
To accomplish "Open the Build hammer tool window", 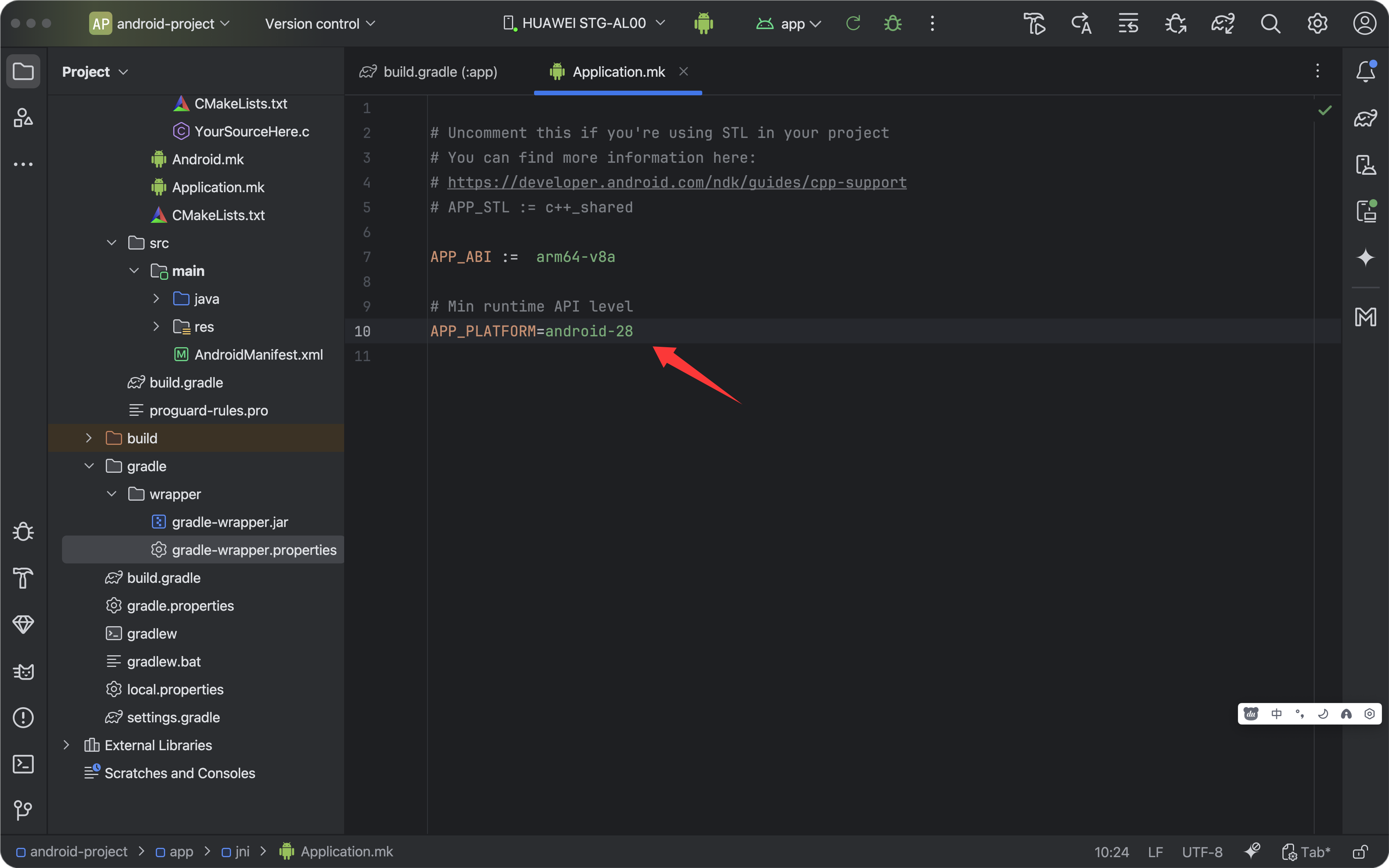I will [23, 578].
